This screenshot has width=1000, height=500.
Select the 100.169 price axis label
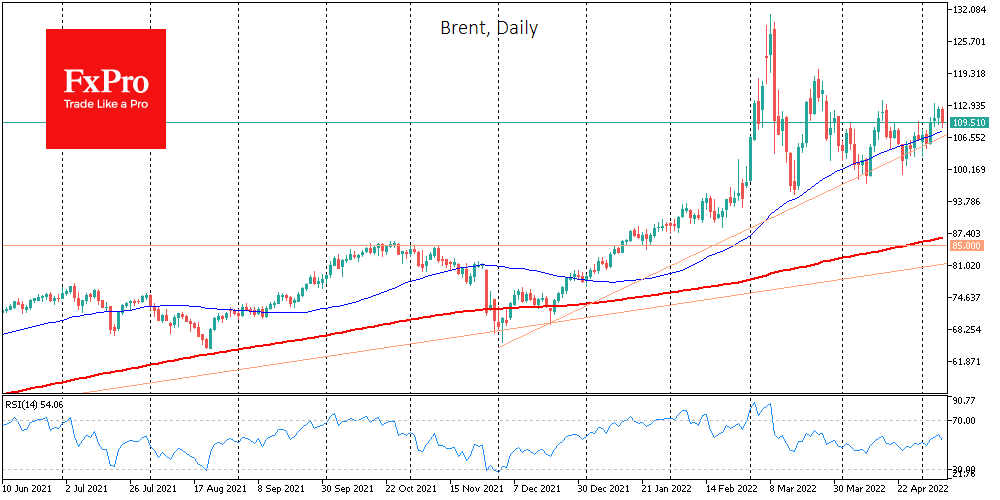970,170
